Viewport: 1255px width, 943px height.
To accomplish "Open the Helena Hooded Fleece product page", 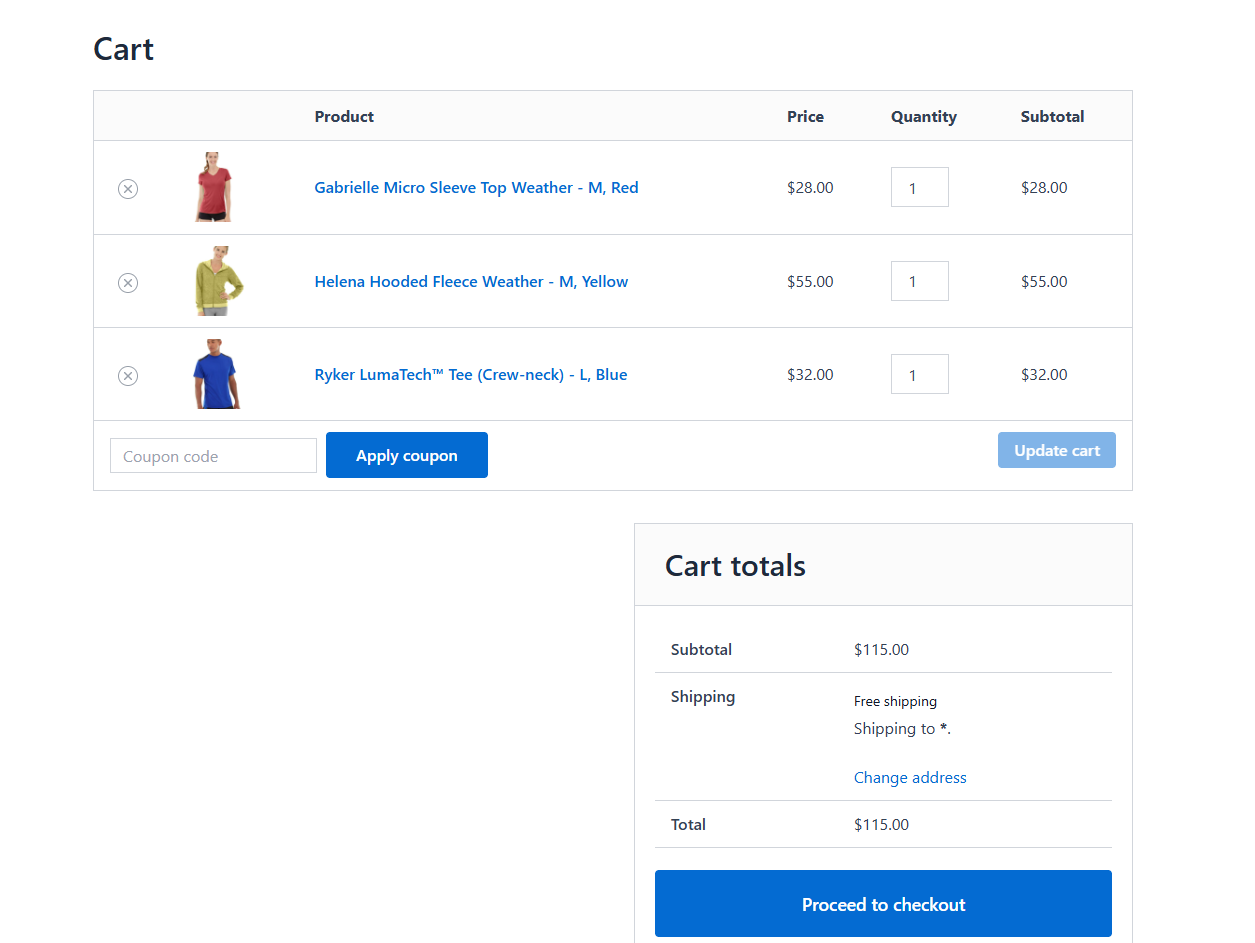I will tap(471, 281).
